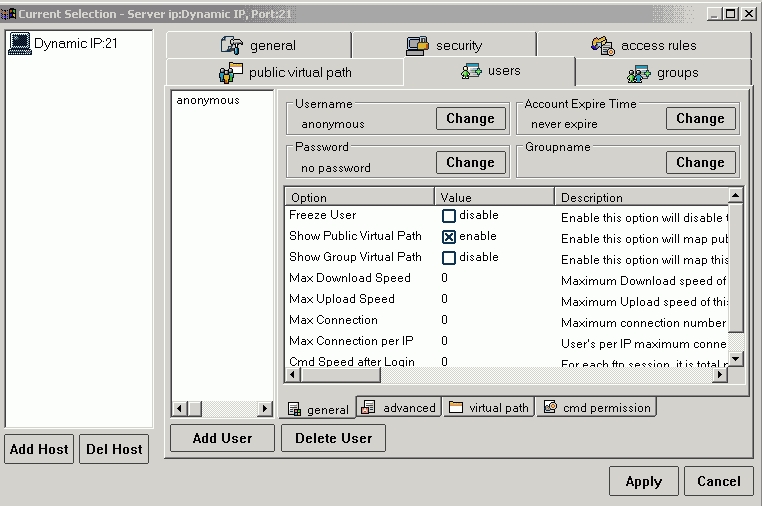Open the general sub-tab at bottom

318,409
